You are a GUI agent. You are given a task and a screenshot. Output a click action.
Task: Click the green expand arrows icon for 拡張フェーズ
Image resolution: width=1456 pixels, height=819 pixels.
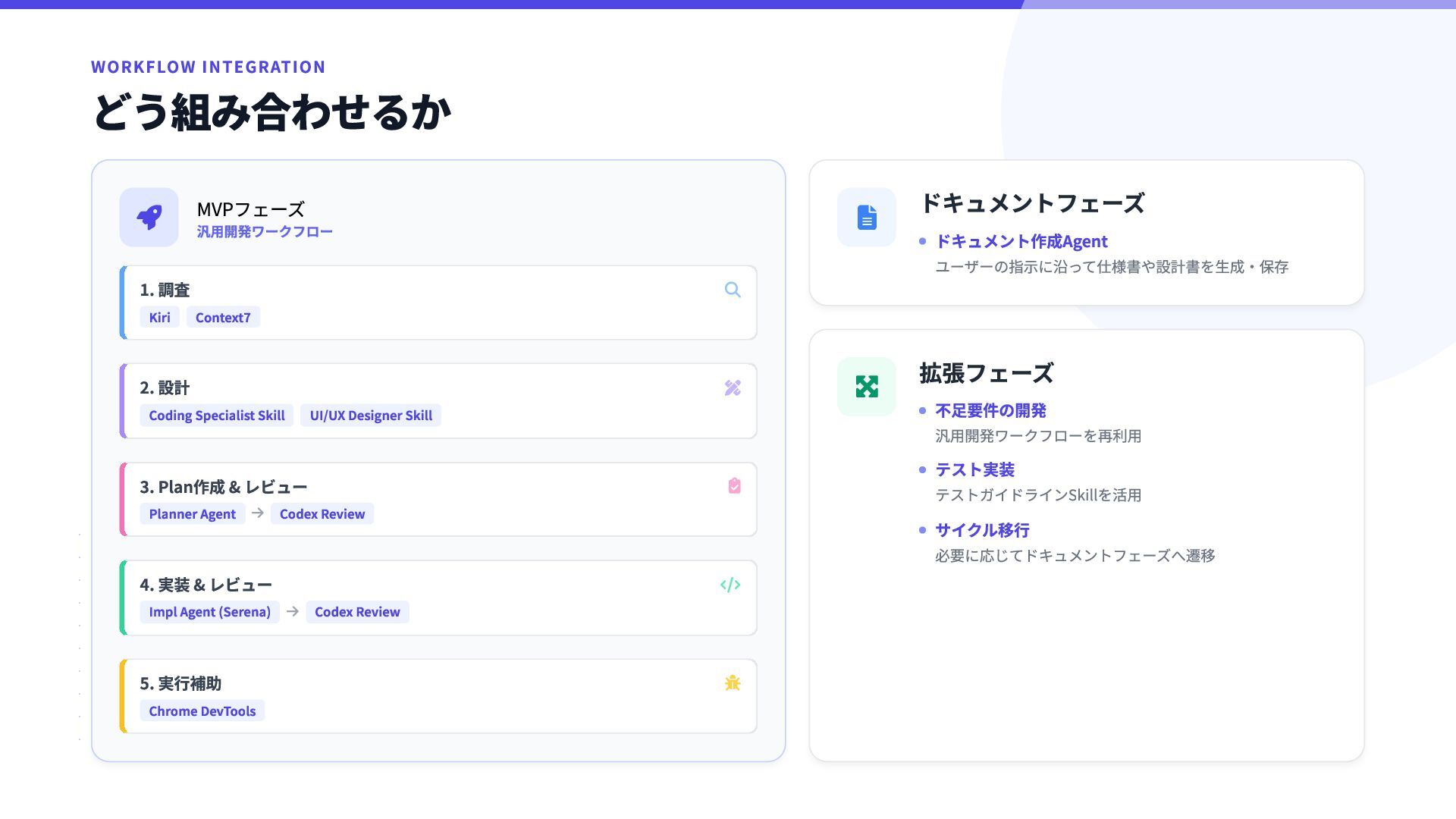pyautogui.click(x=866, y=387)
